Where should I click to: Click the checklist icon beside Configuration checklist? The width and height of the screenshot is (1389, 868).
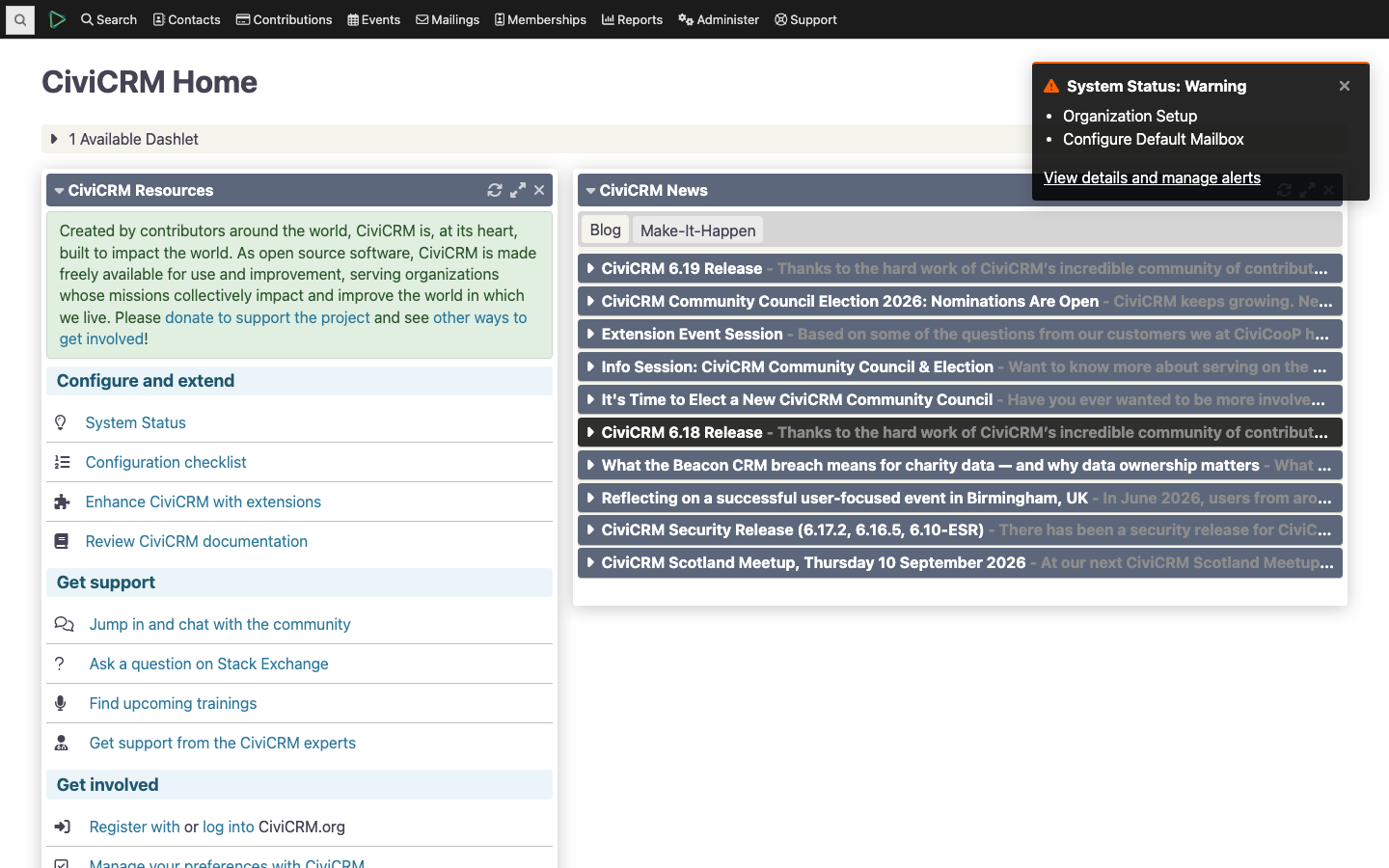point(62,462)
